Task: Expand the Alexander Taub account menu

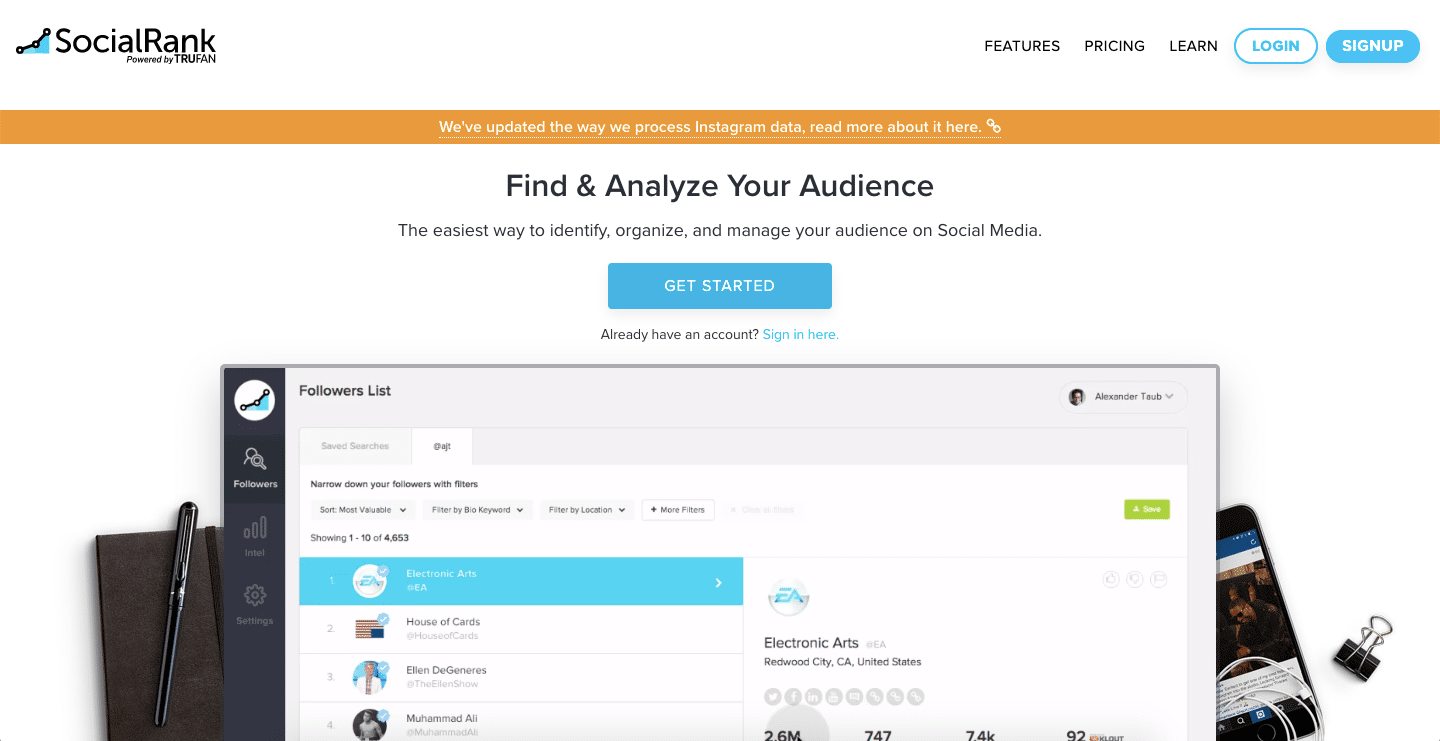Action: point(1123,397)
